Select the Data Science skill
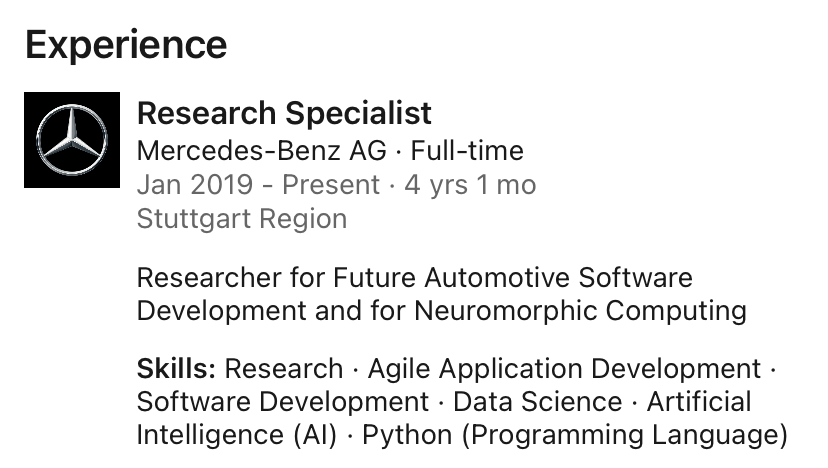828x468 pixels. coord(538,402)
